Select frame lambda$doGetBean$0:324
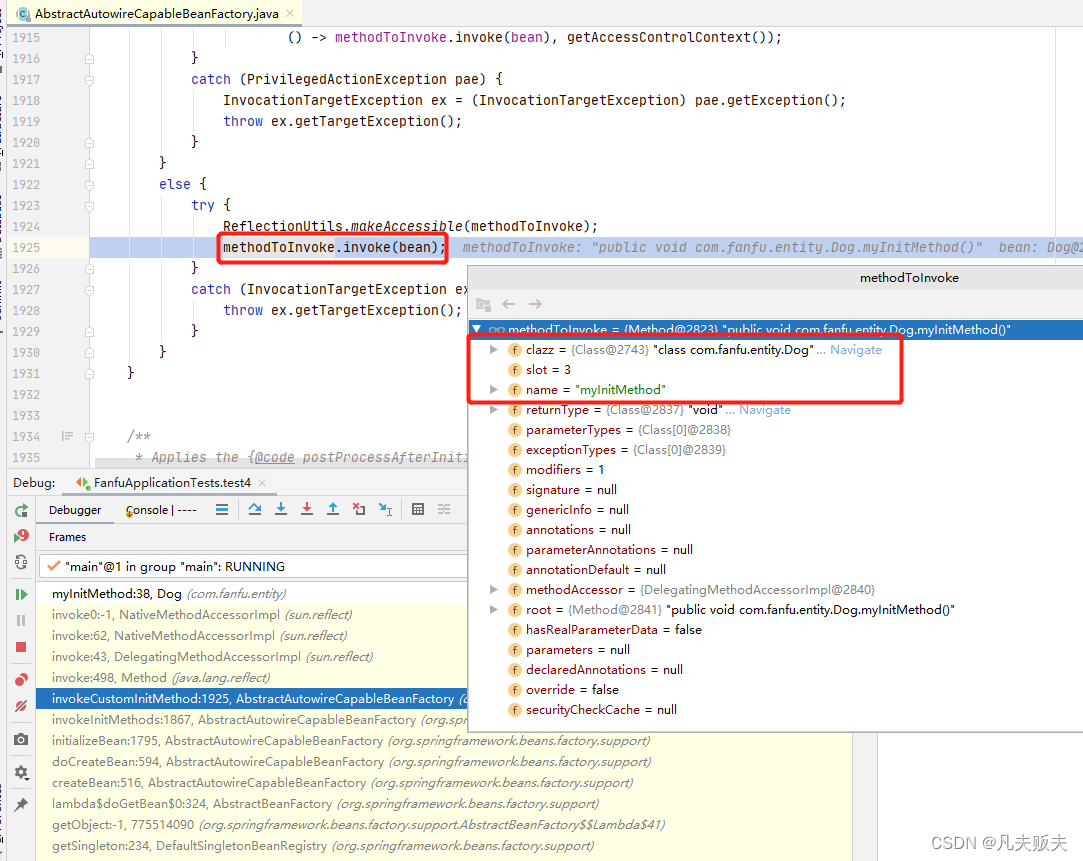 444,804
